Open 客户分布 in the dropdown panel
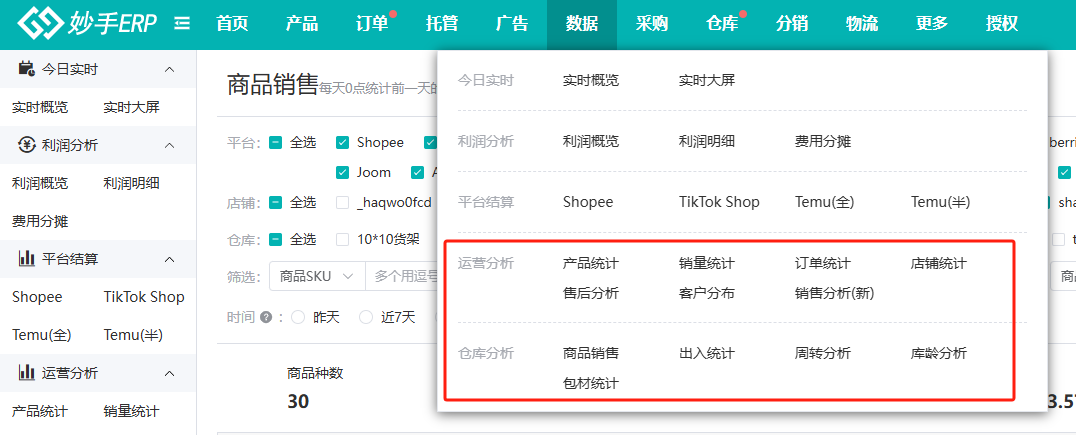The height and width of the screenshot is (435, 1076). coord(707,293)
